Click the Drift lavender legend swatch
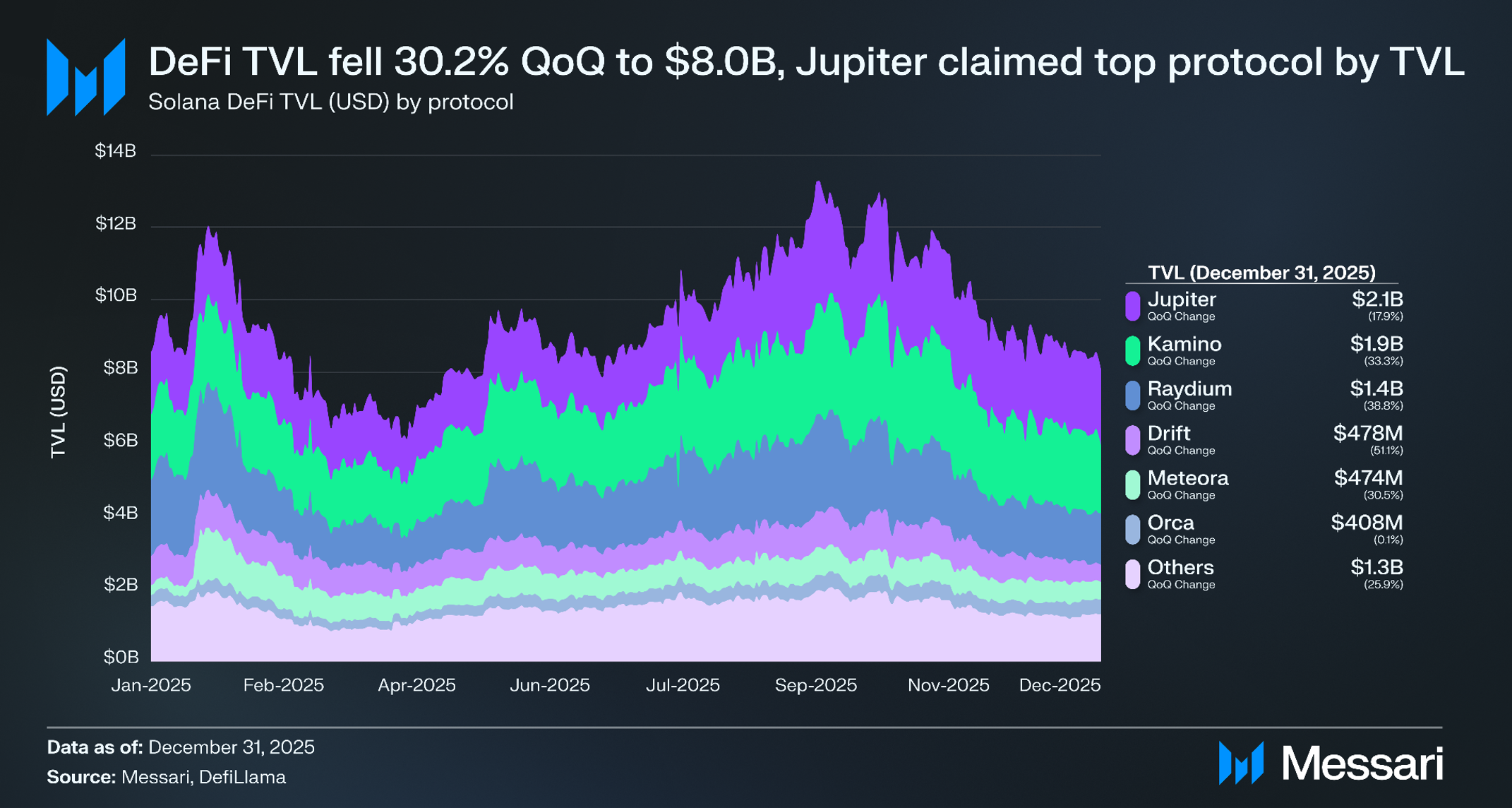1512x808 pixels. pos(1132,440)
